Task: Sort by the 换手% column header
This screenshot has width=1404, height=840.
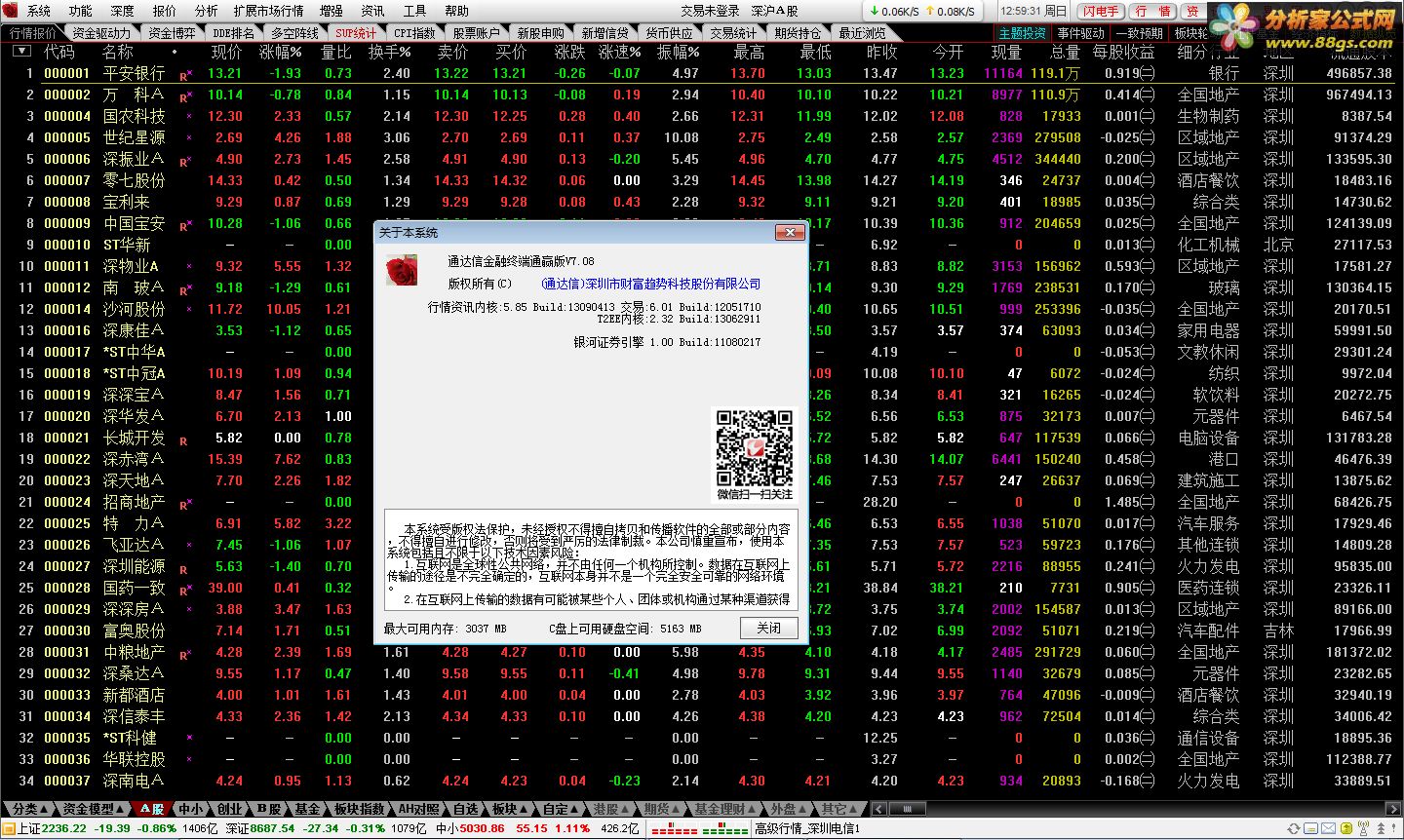Action: (x=389, y=52)
